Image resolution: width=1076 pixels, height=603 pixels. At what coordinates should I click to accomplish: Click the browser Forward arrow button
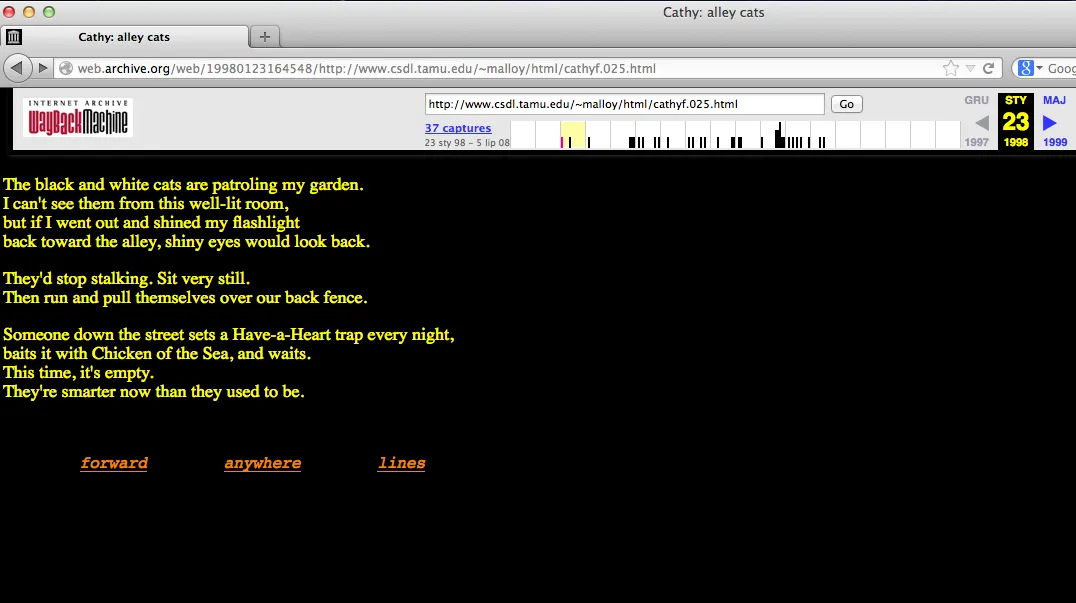(x=43, y=68)
